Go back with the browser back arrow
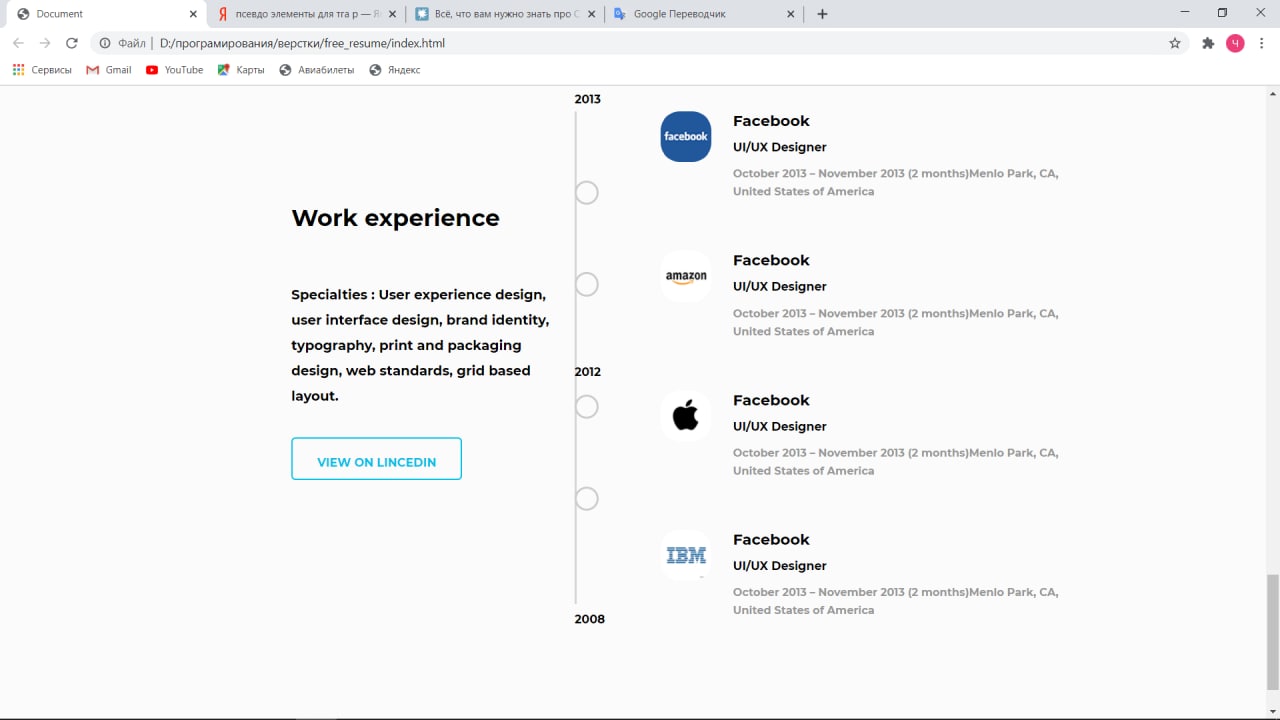Viewport: 1280px width, 720px height. pyautogui.click(x=18, y=43)
